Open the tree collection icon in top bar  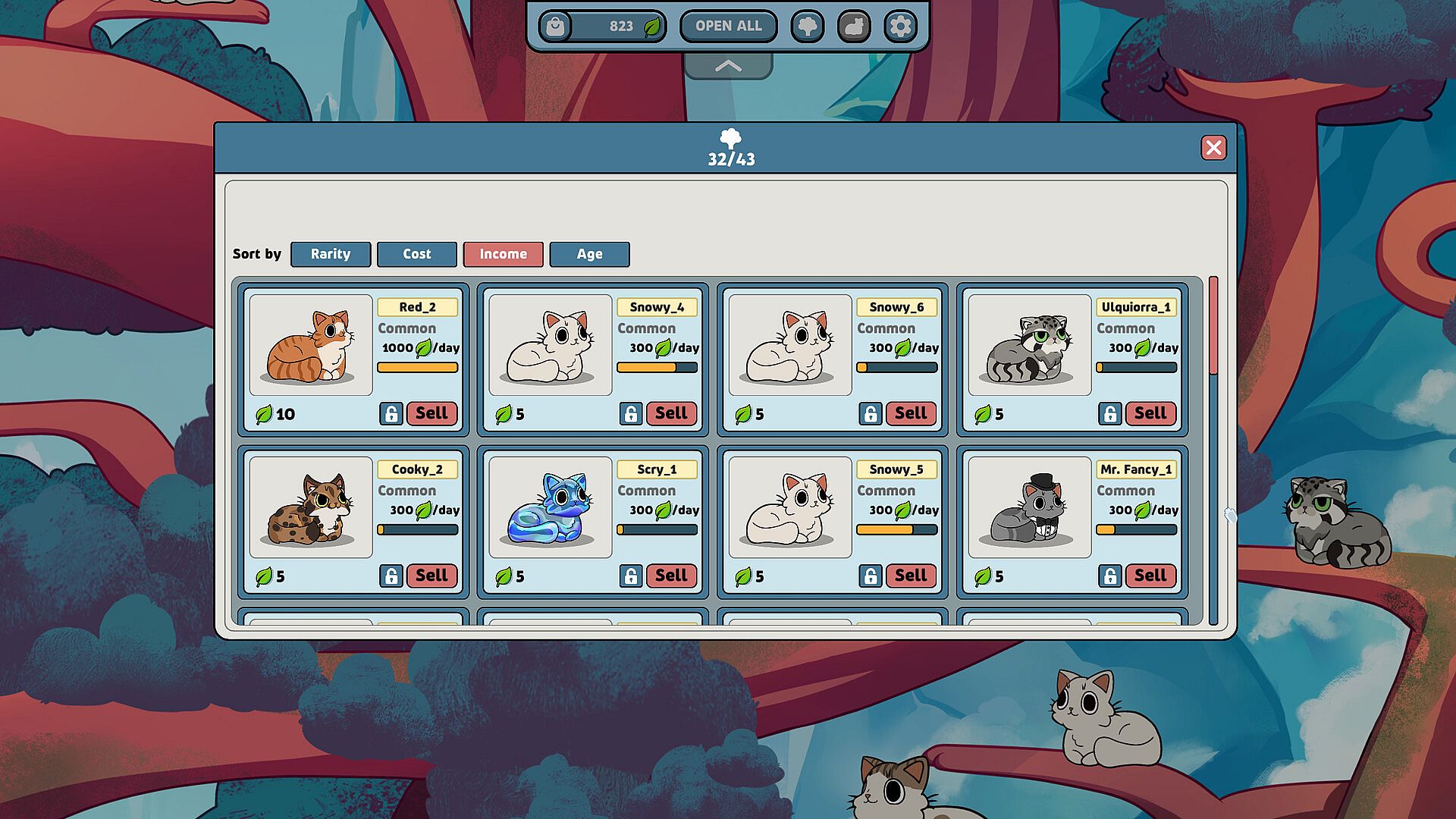coord(808,27)
